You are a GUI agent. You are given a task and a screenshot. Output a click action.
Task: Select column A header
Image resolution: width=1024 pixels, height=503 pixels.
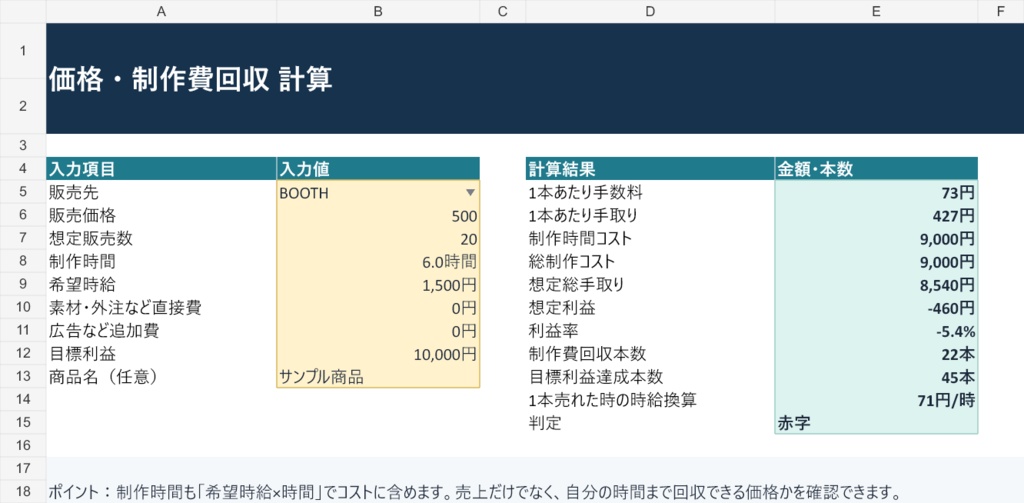coord(161,11)
